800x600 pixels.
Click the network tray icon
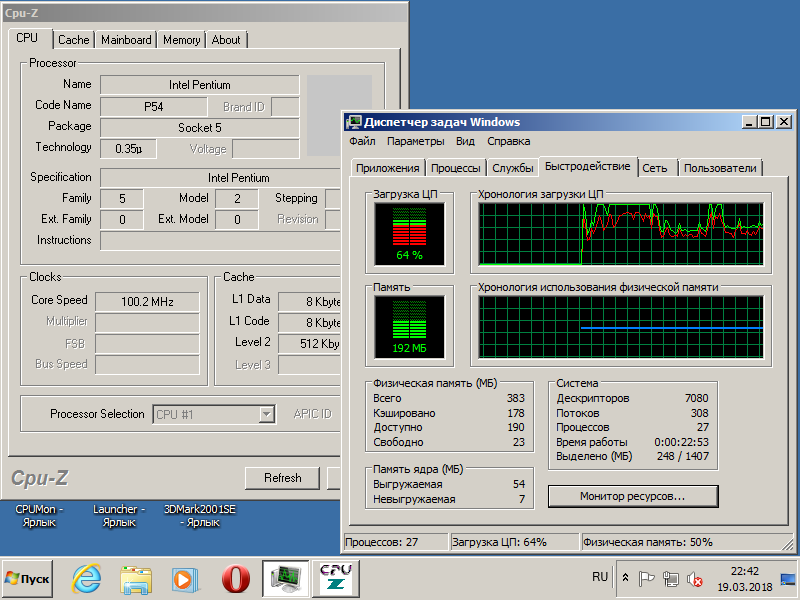[x=671, y=578]
